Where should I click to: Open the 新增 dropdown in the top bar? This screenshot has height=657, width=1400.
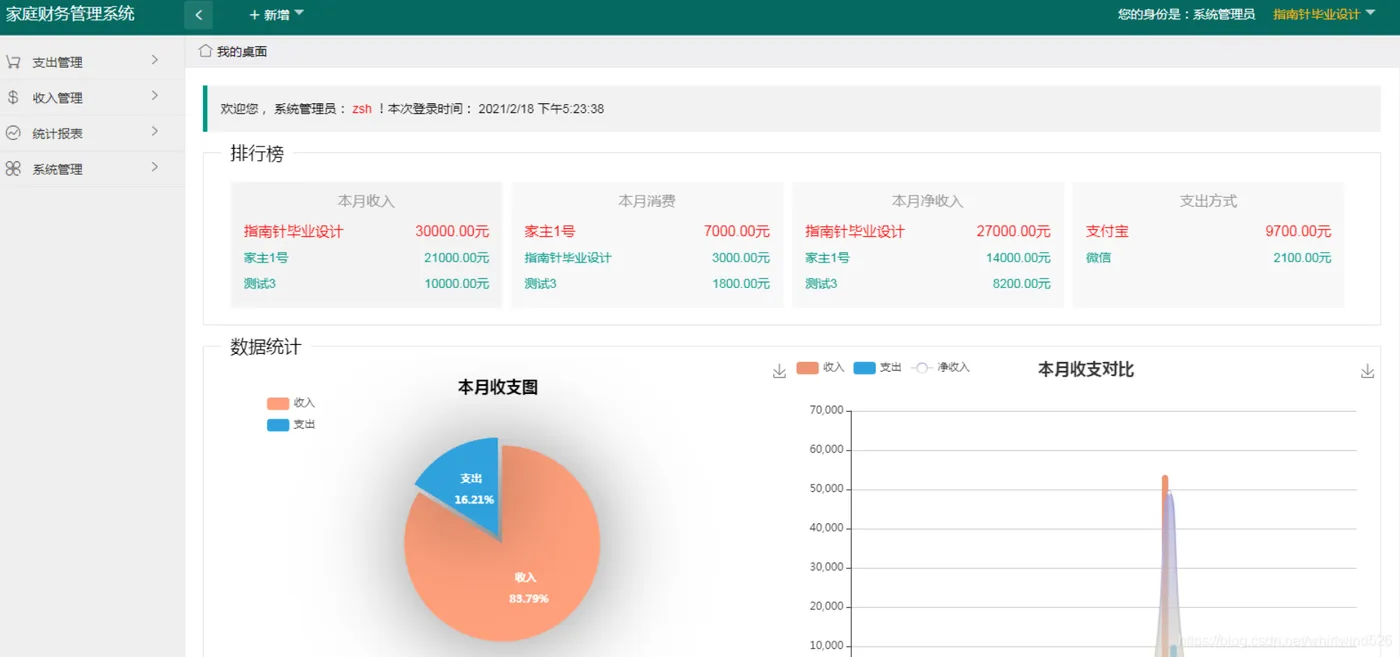(276, 15)
